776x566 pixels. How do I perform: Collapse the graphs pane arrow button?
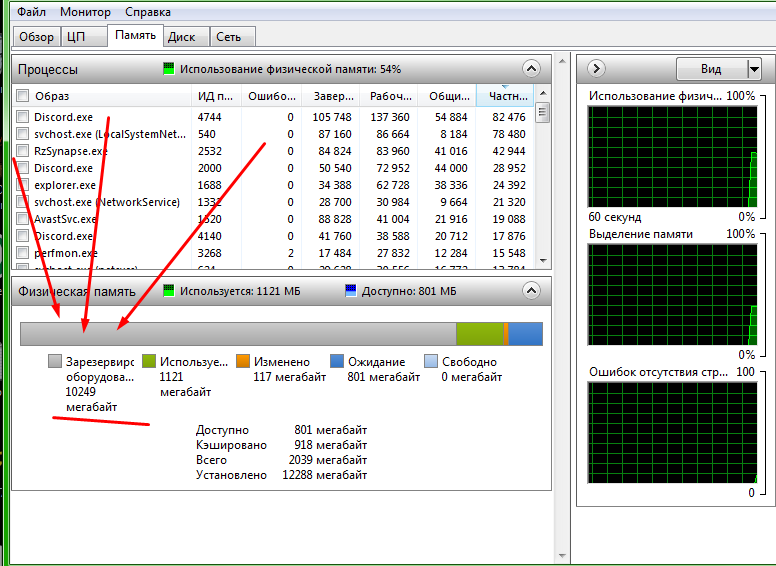[596, 68]
